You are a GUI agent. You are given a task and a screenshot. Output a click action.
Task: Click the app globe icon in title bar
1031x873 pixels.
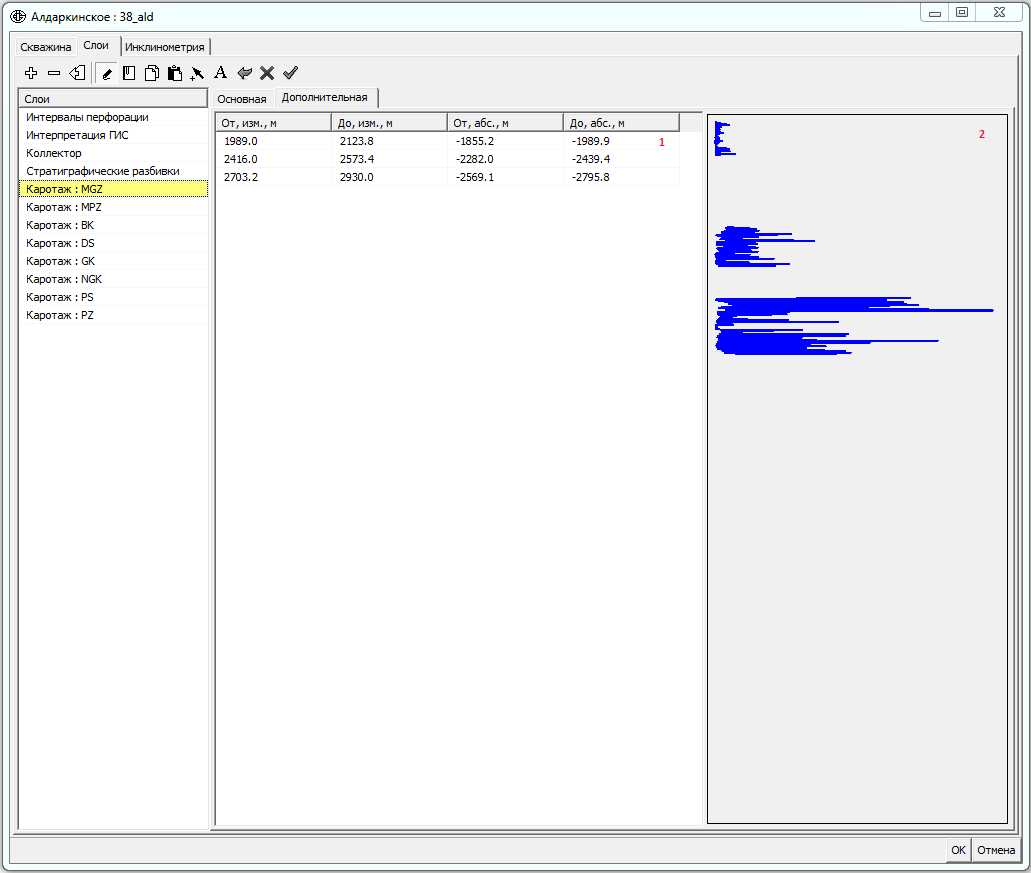[x=18, y=16]
